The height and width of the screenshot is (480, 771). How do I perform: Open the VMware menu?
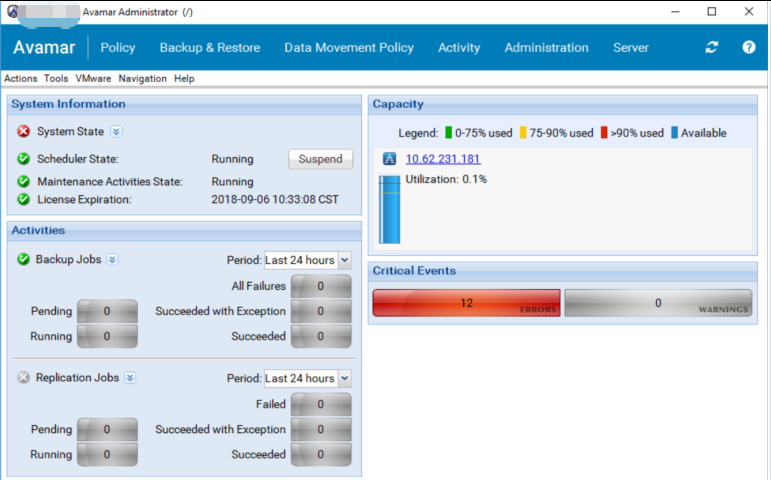pos(93,79)
